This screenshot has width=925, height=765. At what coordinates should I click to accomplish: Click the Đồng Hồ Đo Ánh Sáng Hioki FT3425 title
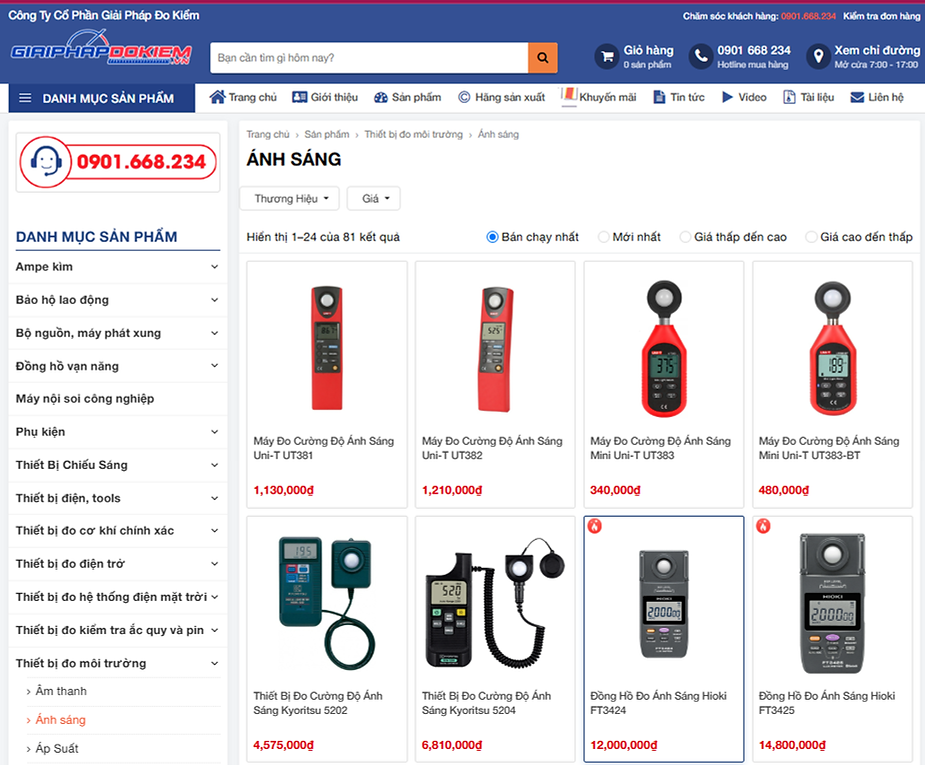826,703
